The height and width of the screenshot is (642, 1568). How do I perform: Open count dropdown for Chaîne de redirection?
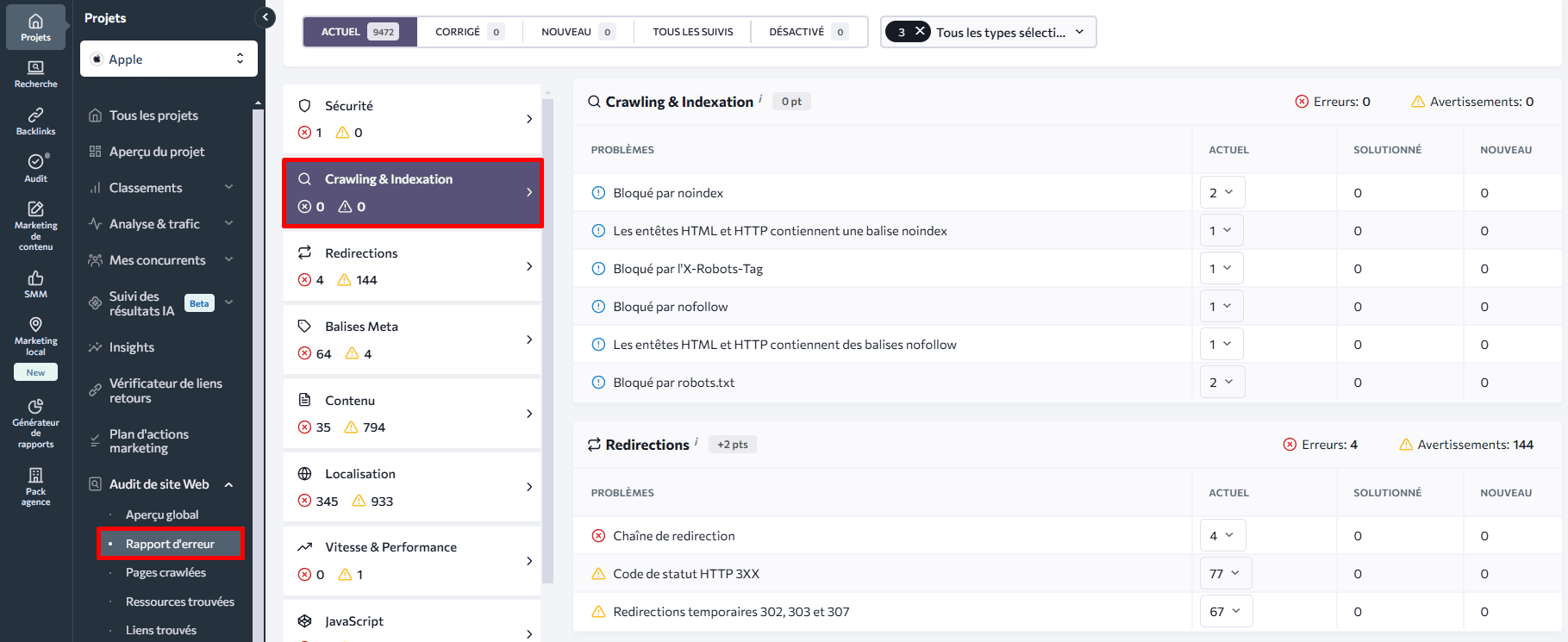[x=1222, y=536]
